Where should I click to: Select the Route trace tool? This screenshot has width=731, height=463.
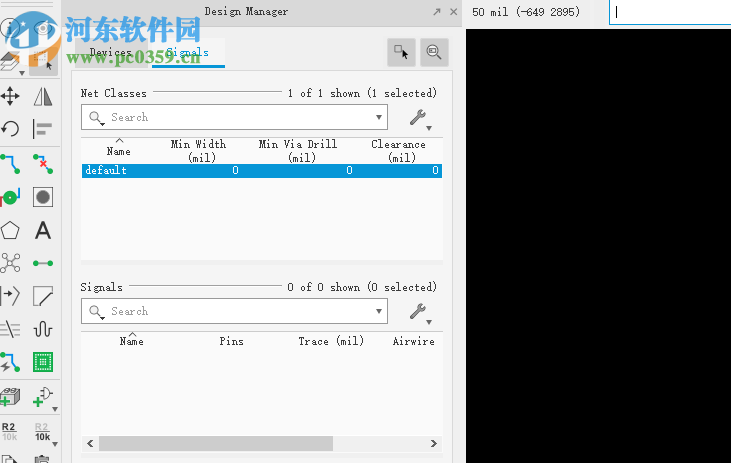point(10,164)
